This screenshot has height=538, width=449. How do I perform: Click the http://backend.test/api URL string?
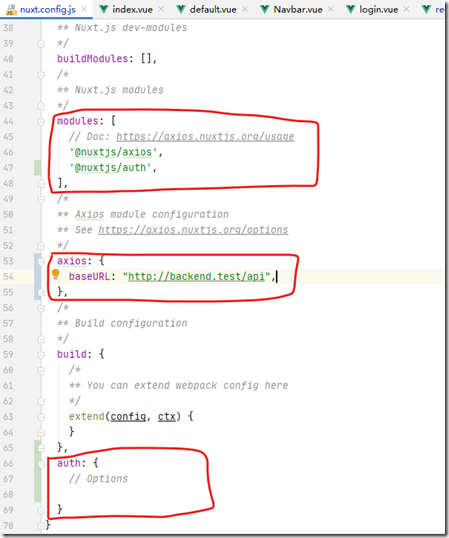pyautogui.click(x=197, y=277)
